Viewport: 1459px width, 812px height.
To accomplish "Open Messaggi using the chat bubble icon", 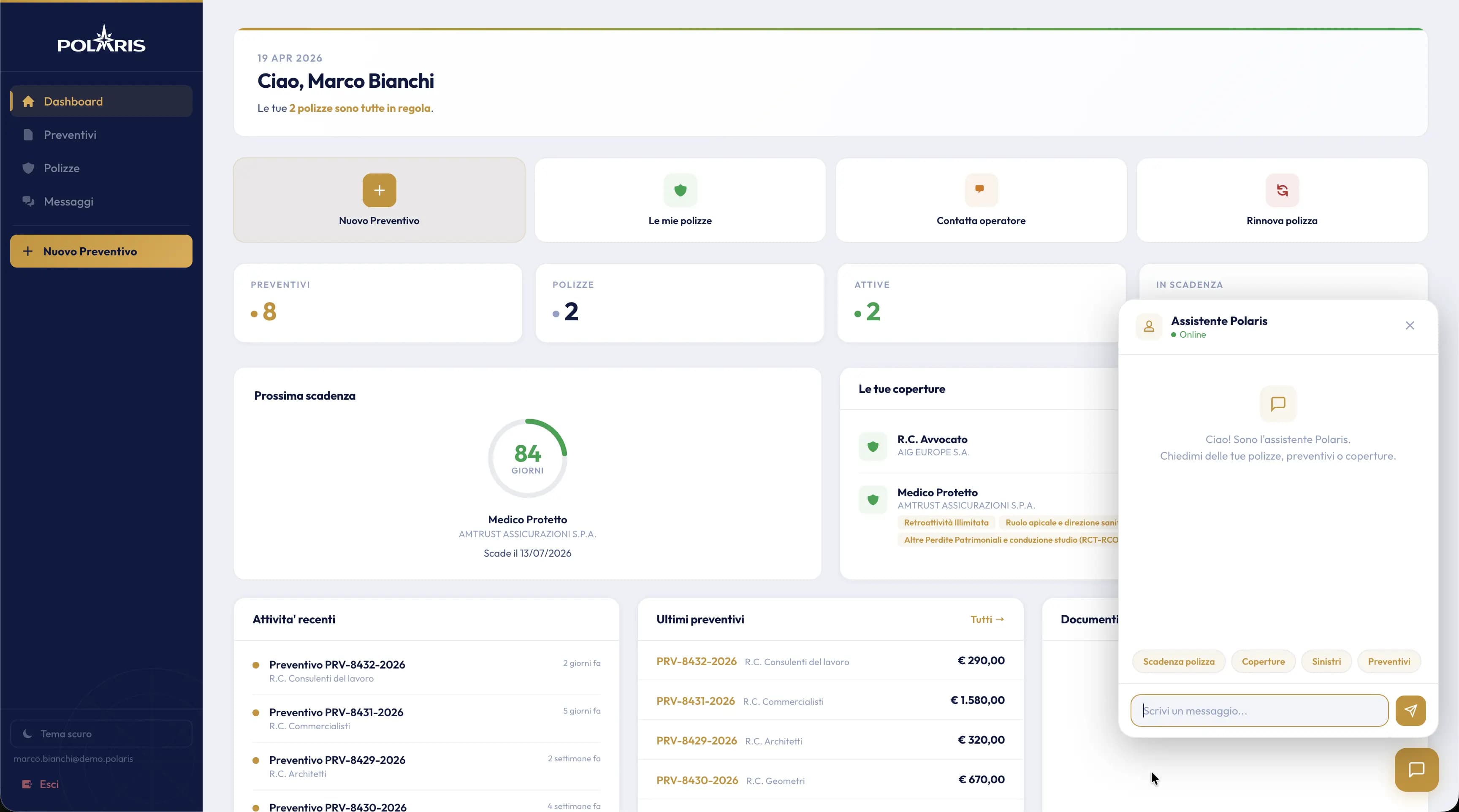I will pyautogui.click(x=28, y=202).
